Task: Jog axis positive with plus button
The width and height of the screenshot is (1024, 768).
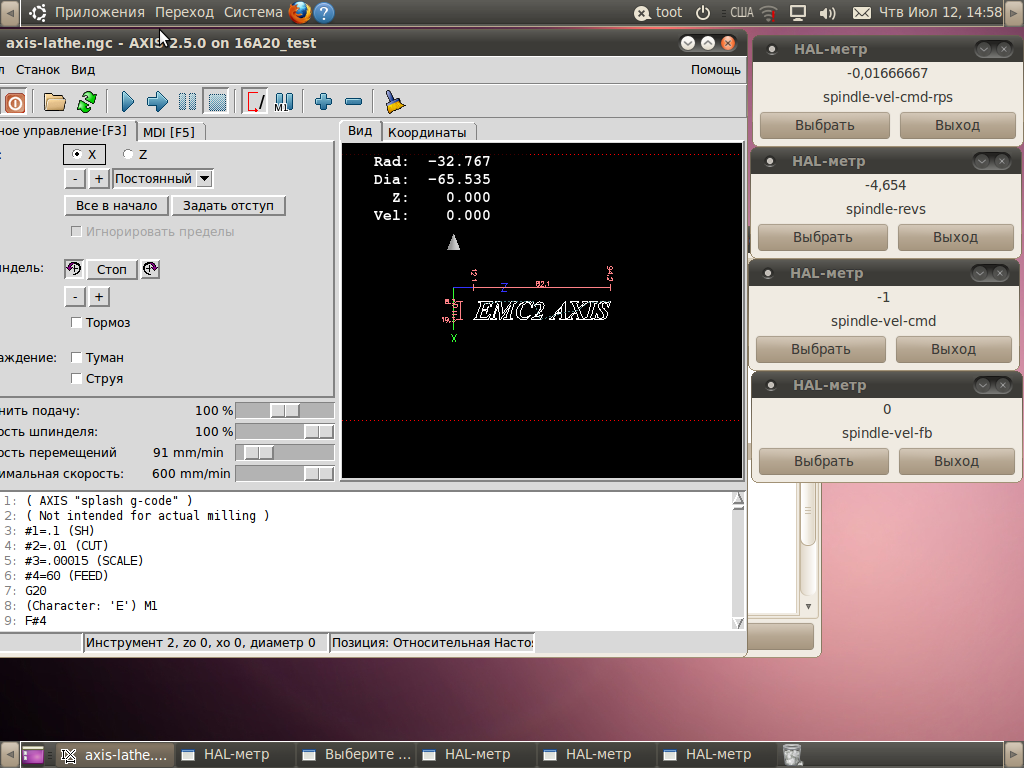Action: tap(99, 178)
